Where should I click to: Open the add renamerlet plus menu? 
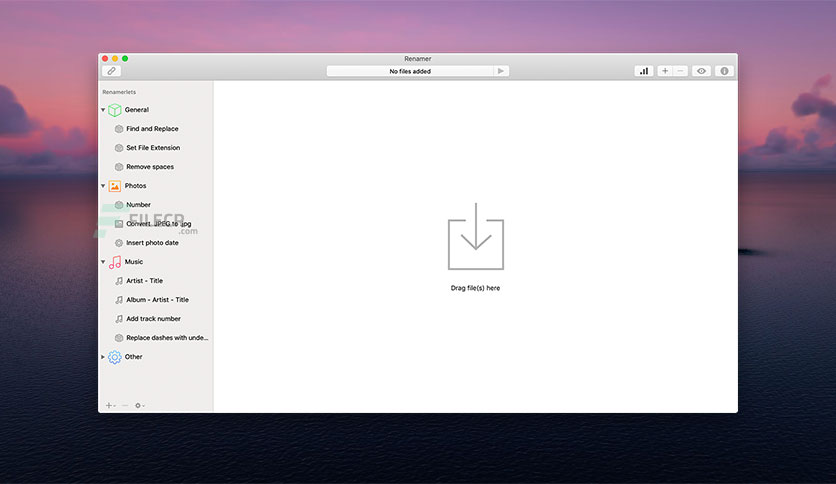(x=110, y=406)
